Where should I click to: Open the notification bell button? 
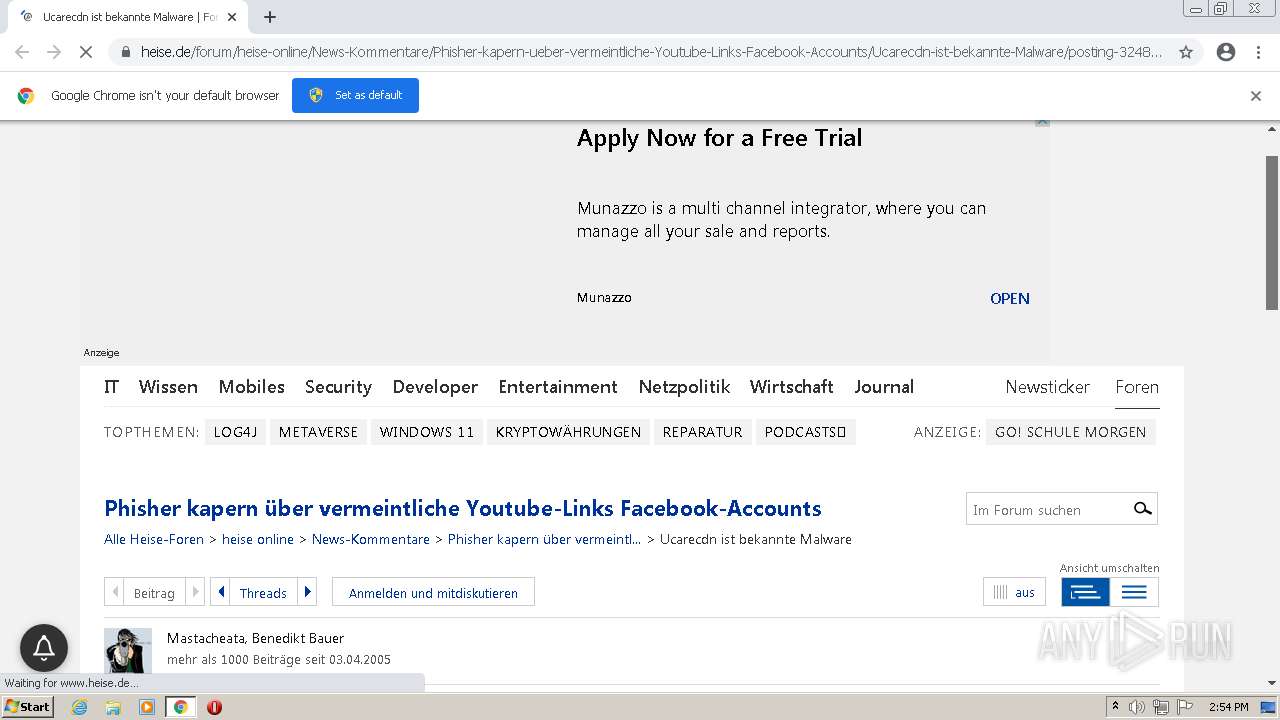click(44, 648)
